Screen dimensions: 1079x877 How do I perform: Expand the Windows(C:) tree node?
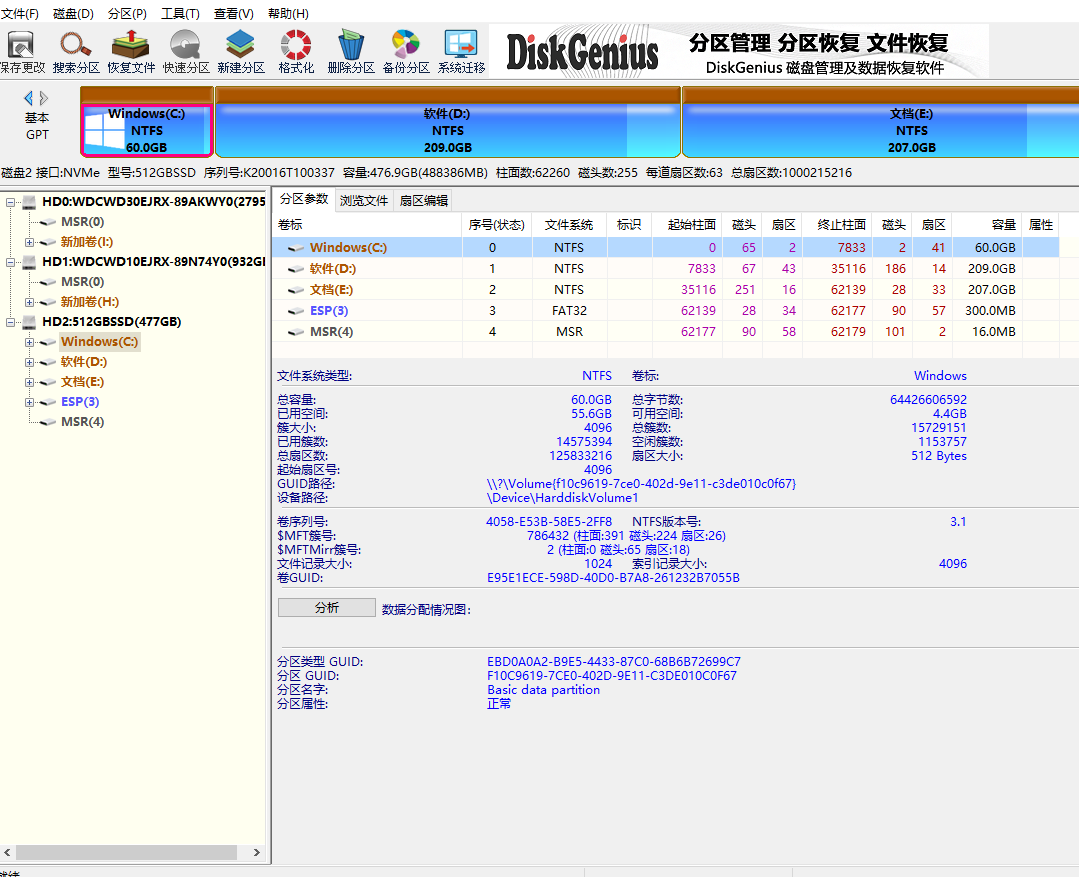tap(30, 341)
